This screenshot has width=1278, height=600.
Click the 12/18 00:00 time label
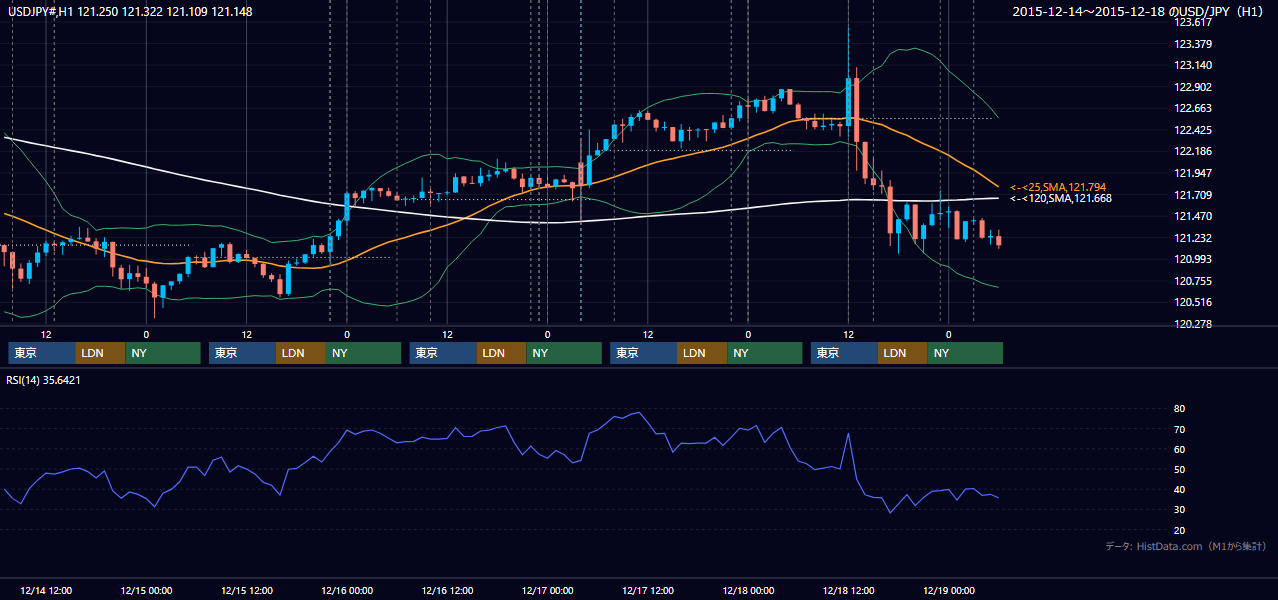(x=748, y=590)
